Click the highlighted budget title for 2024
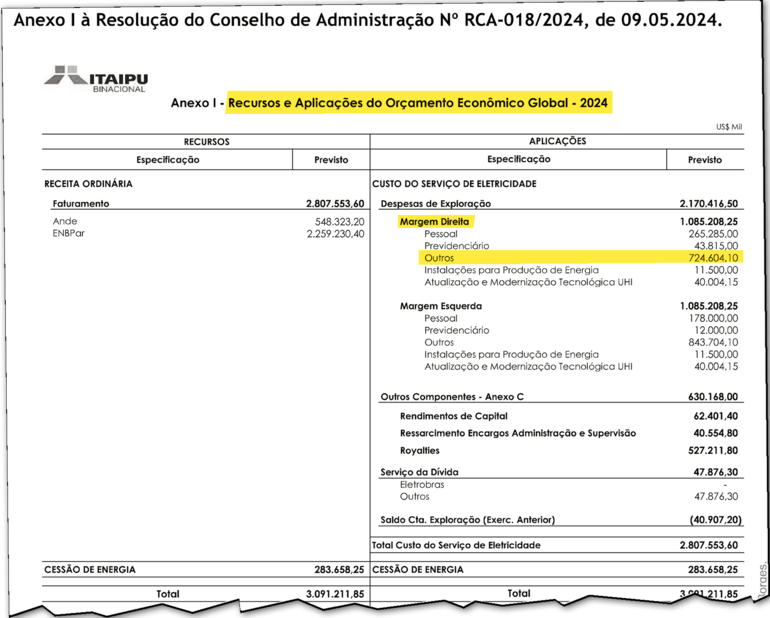Viewport: 770px width, 618px height. (x=418, y=102)
